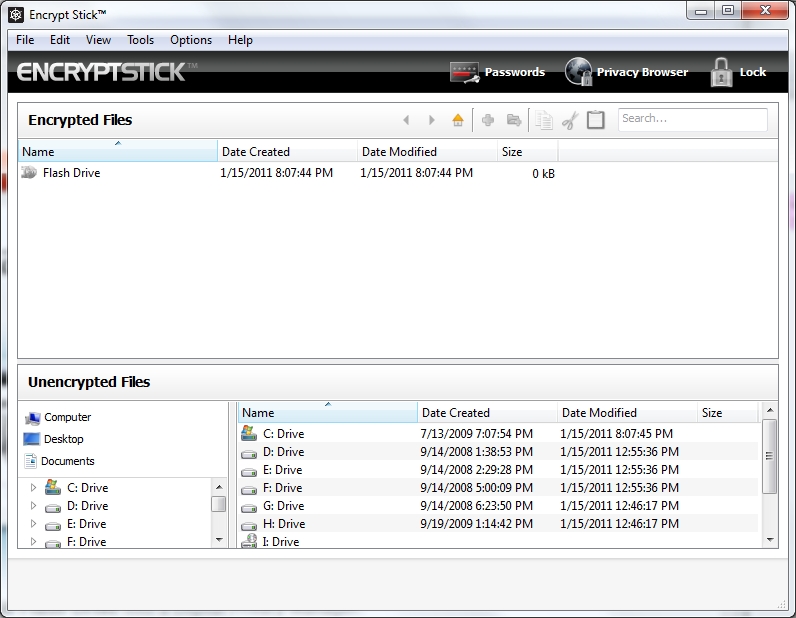Click the Privacy Browser label
The height and width of the screenshot is (618, 796).
642,72
